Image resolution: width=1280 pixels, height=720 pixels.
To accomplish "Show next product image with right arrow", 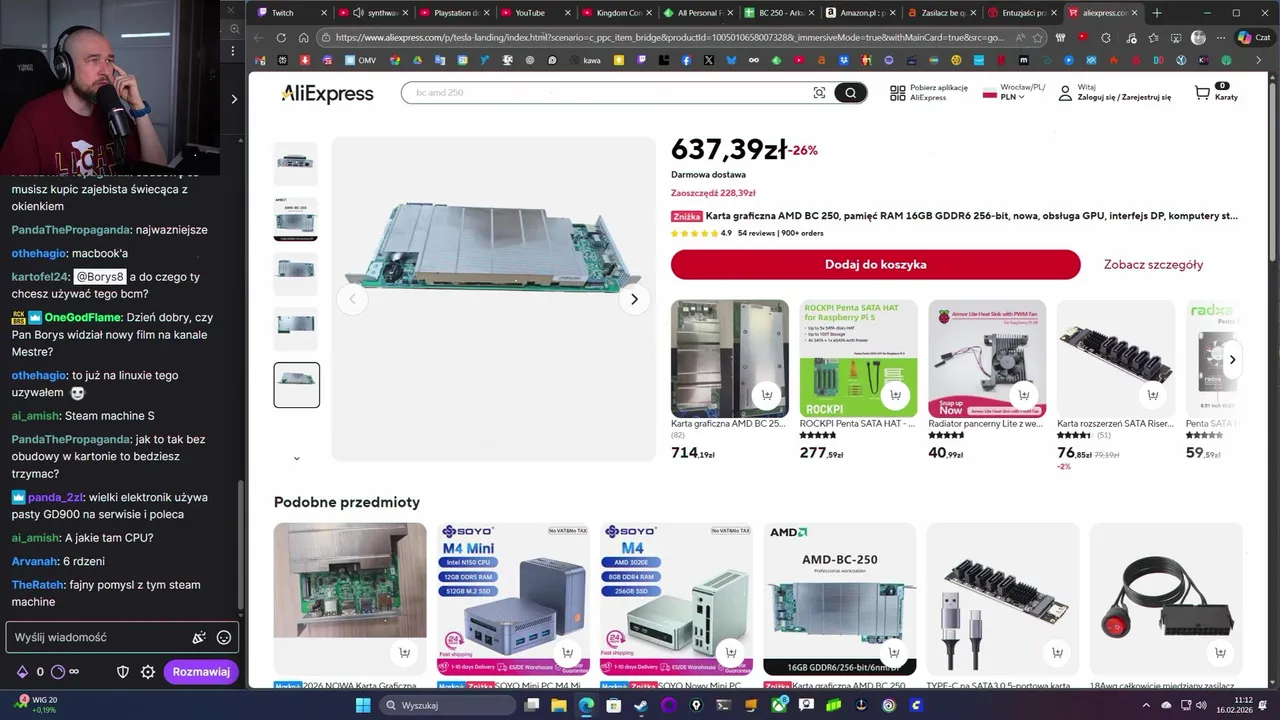I will coord(634,299).
